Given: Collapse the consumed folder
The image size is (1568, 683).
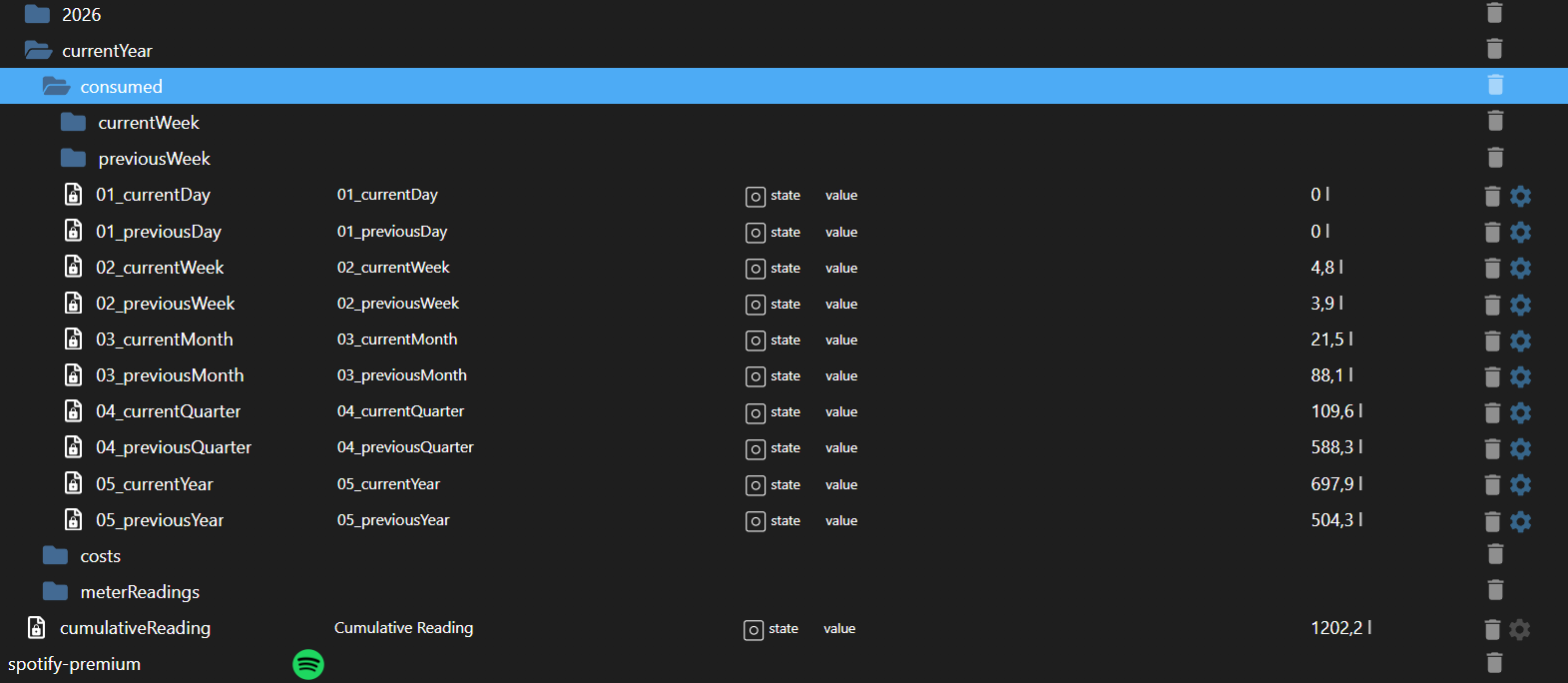Looking at the screenshot, I should (x=56, y=86).
